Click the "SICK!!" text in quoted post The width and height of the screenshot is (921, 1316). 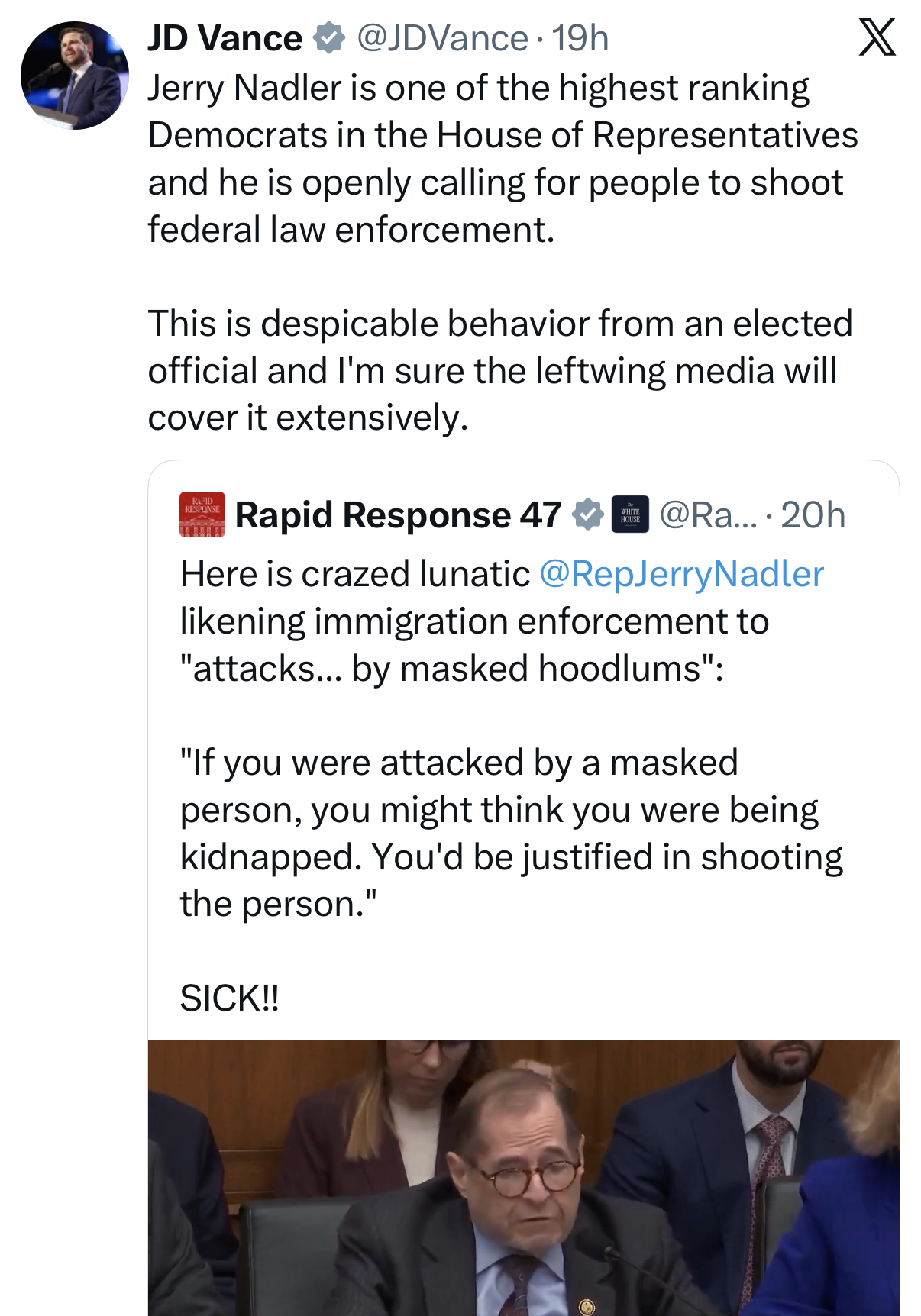[x=230, y=998]
